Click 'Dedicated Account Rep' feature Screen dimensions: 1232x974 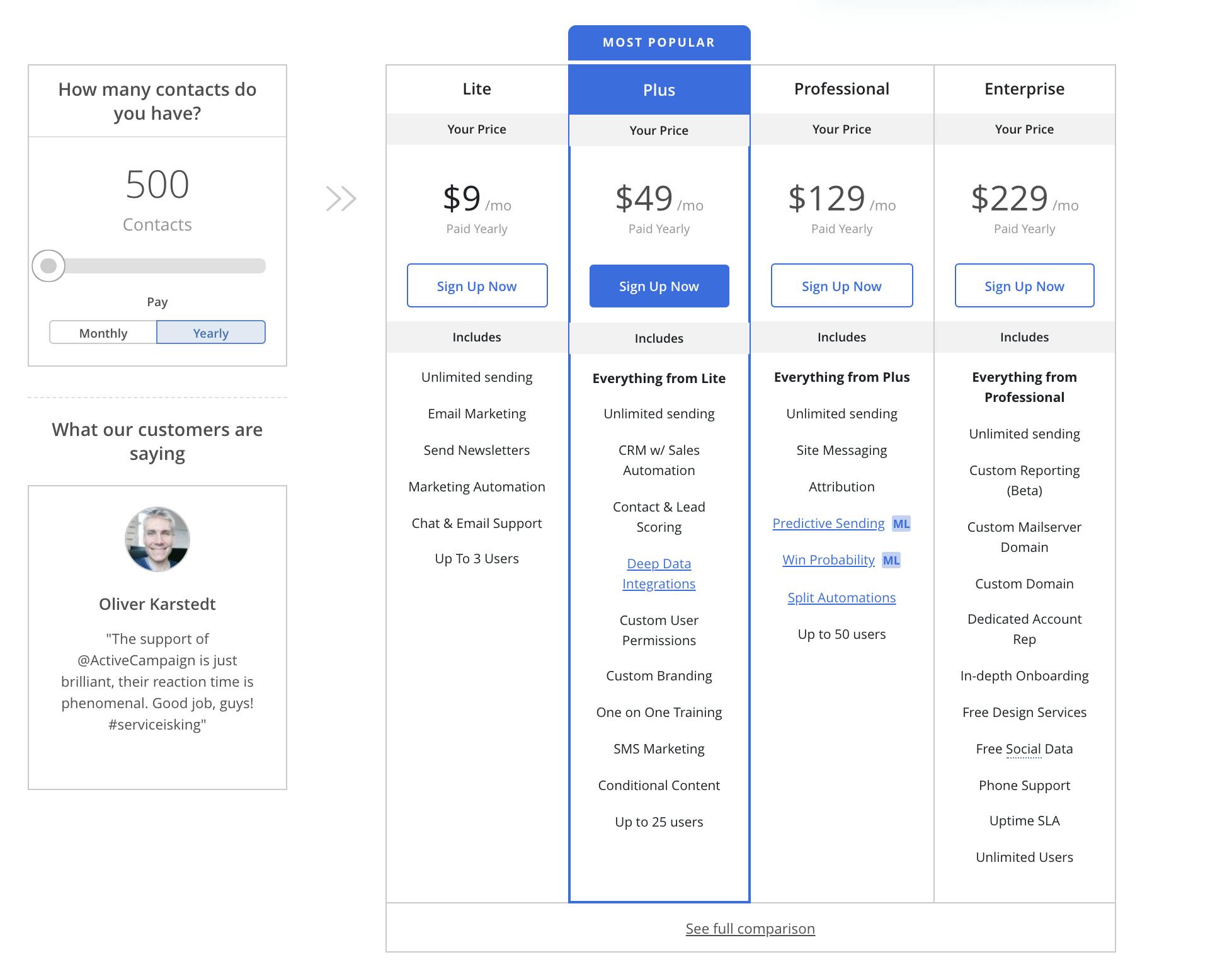[x=1024, y=629]
